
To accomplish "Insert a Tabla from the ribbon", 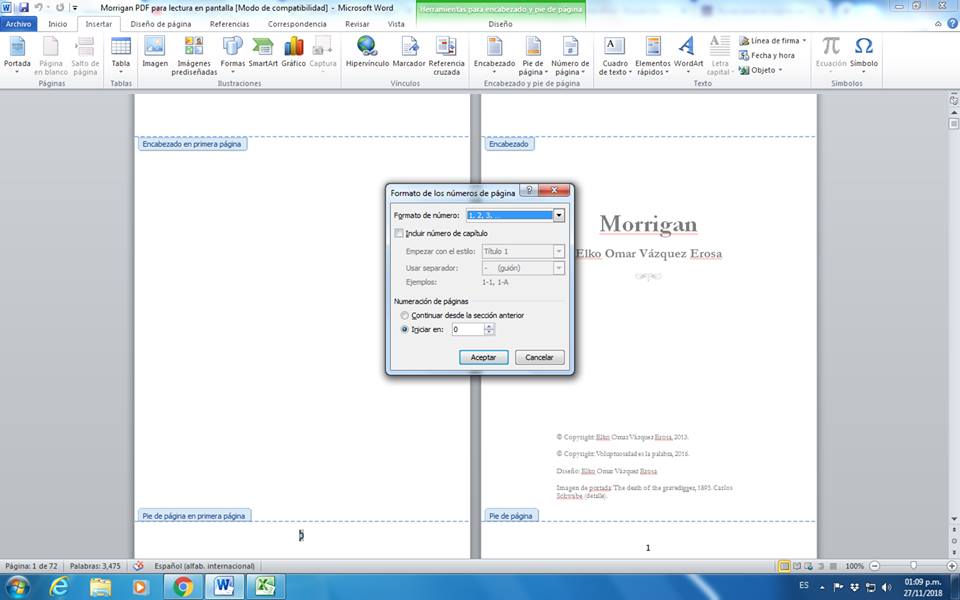I will [121, 51].
